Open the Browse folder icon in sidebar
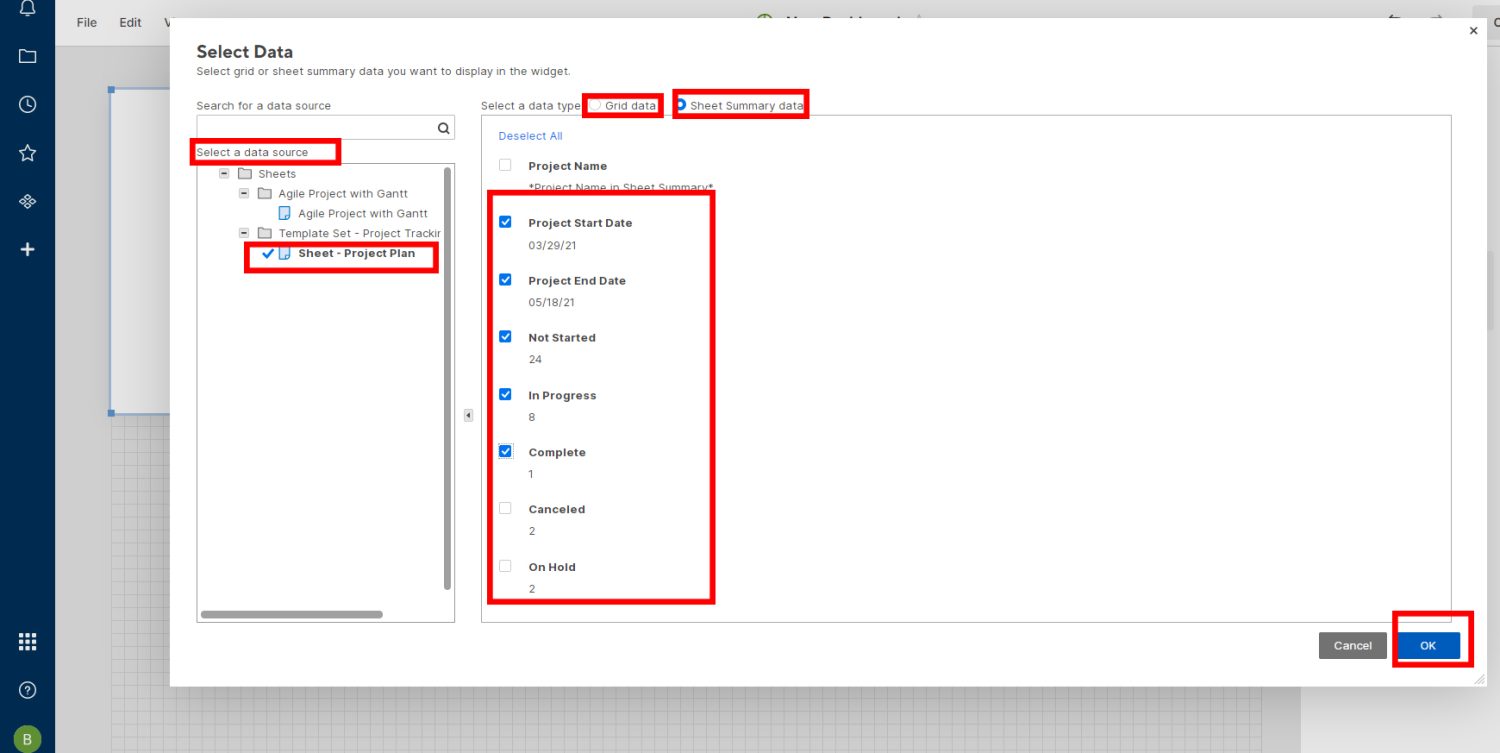Viewport: 1500px width, 753px height. click(x=27, y=56)
